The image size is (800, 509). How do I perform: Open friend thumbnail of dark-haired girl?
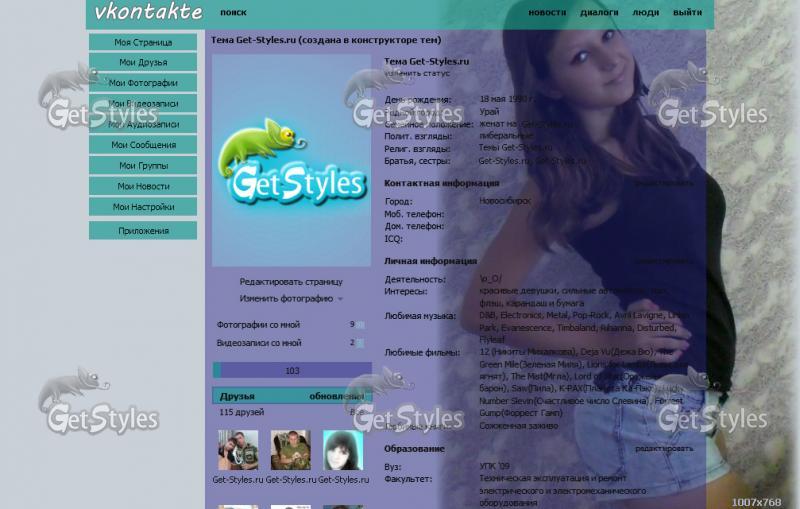point(343,450)
